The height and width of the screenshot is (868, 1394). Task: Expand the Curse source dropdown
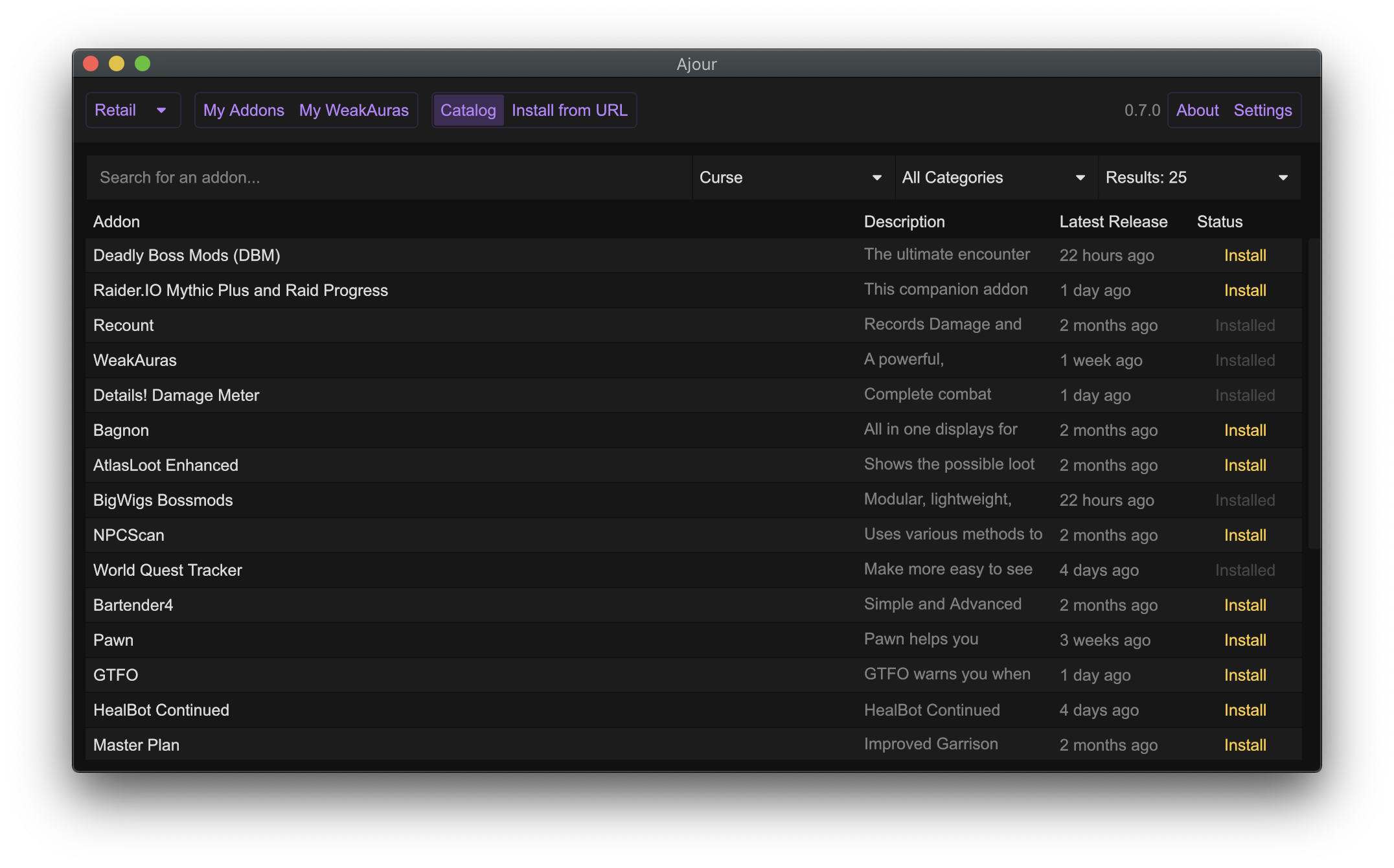[x=792, y=177]
